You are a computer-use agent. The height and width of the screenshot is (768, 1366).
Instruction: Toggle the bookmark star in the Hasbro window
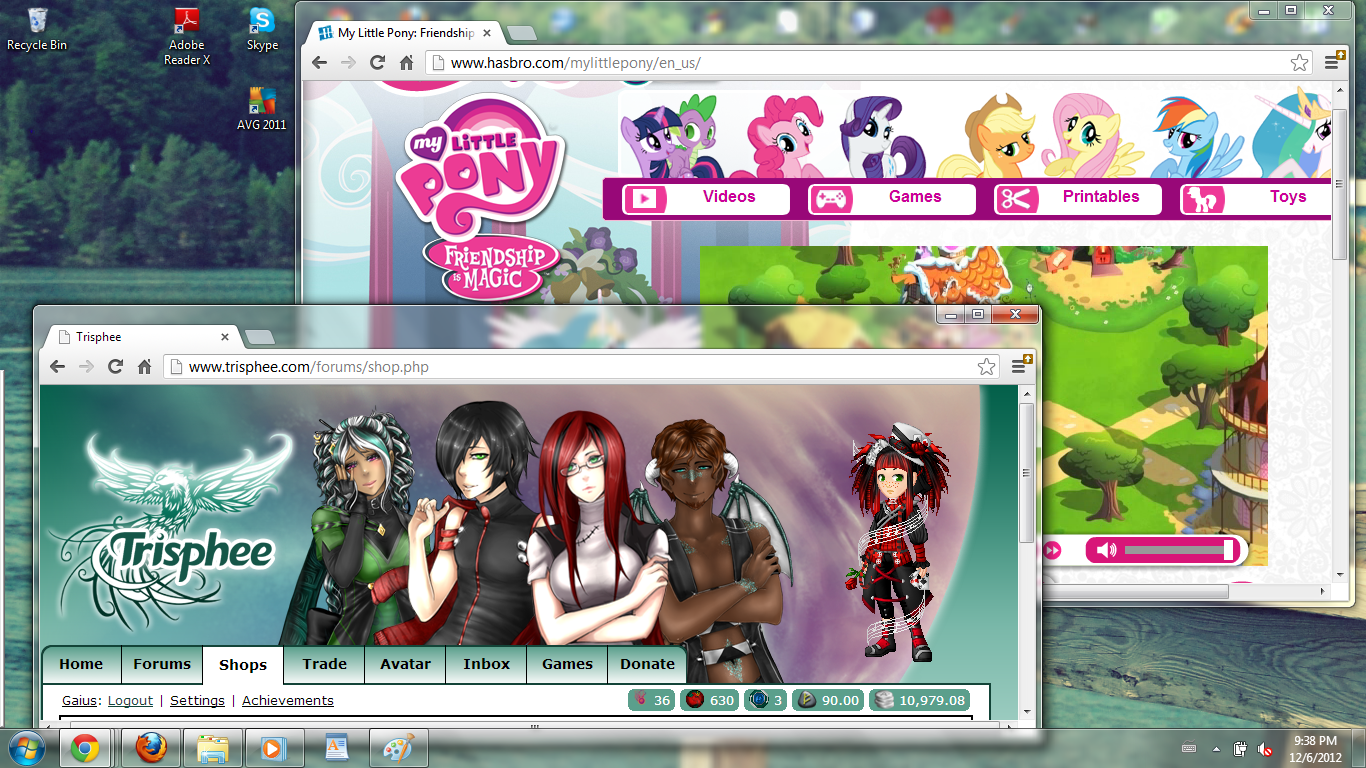coord(1299,62)
